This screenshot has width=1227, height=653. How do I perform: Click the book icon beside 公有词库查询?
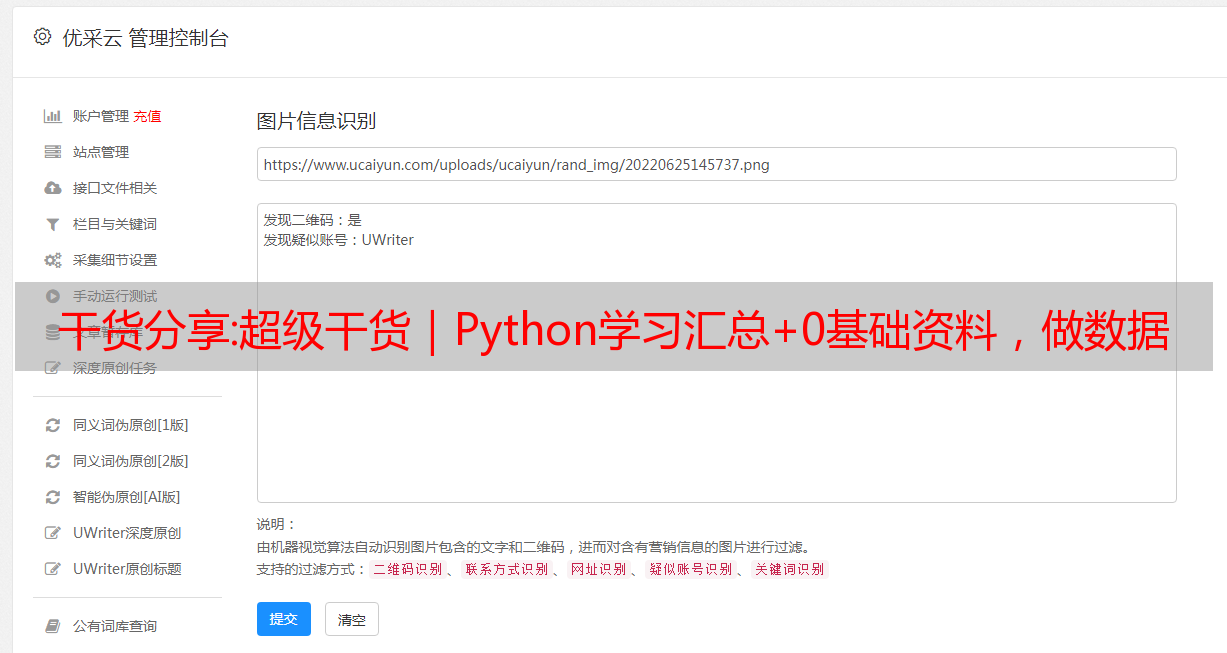(x=53, y=626)
